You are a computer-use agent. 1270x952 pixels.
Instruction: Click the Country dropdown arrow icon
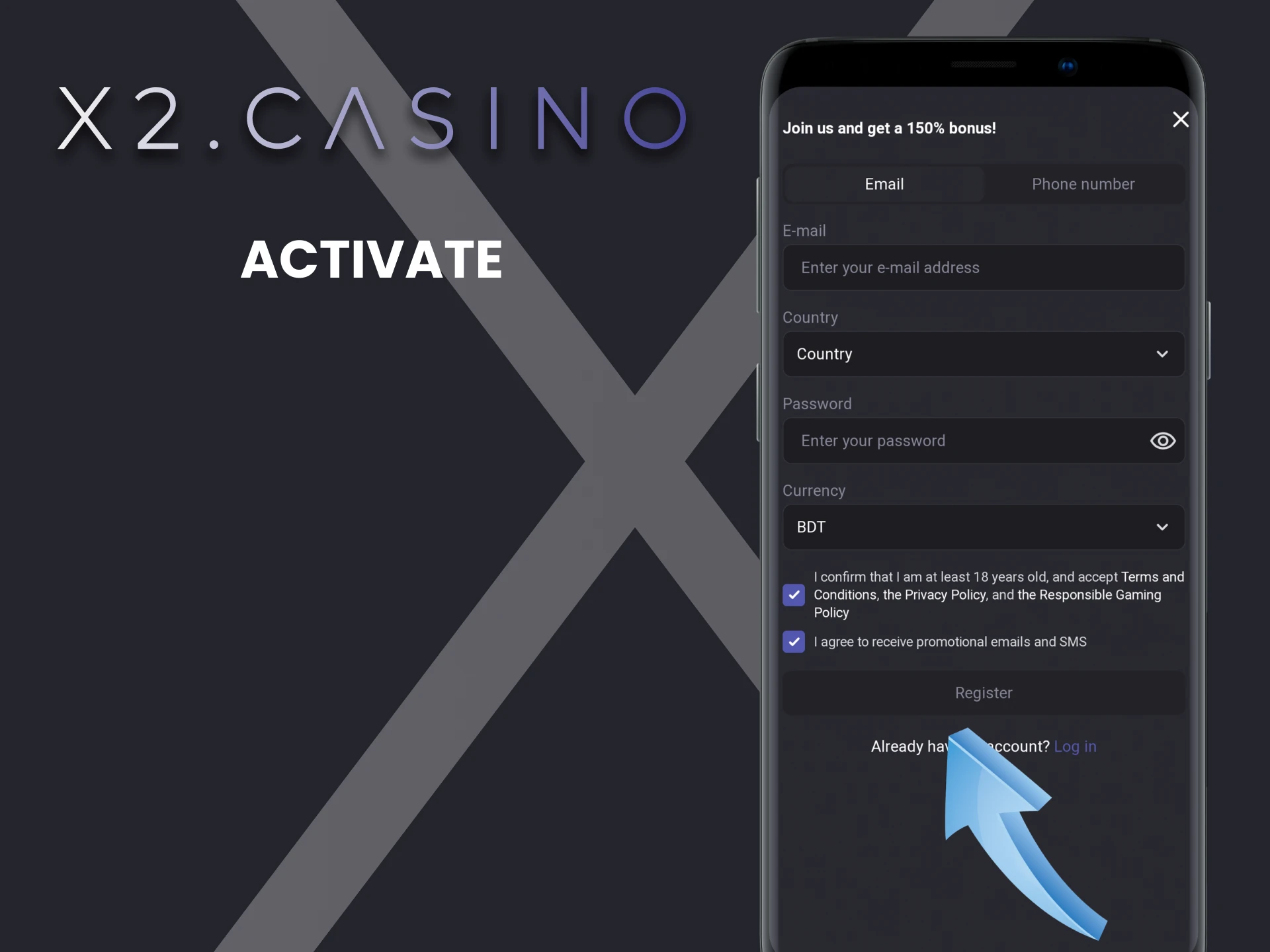[1162, 354]
